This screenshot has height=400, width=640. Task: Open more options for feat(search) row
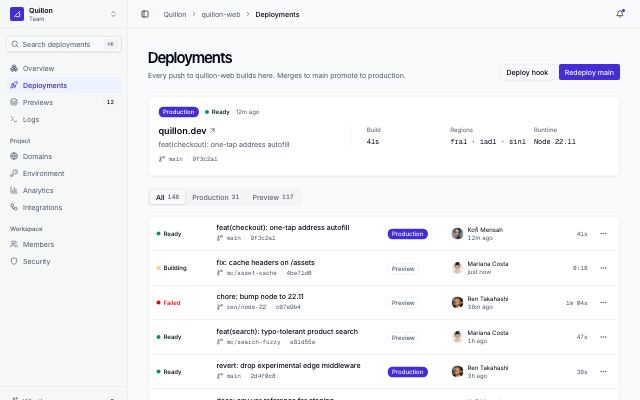(x=603, y=337)
